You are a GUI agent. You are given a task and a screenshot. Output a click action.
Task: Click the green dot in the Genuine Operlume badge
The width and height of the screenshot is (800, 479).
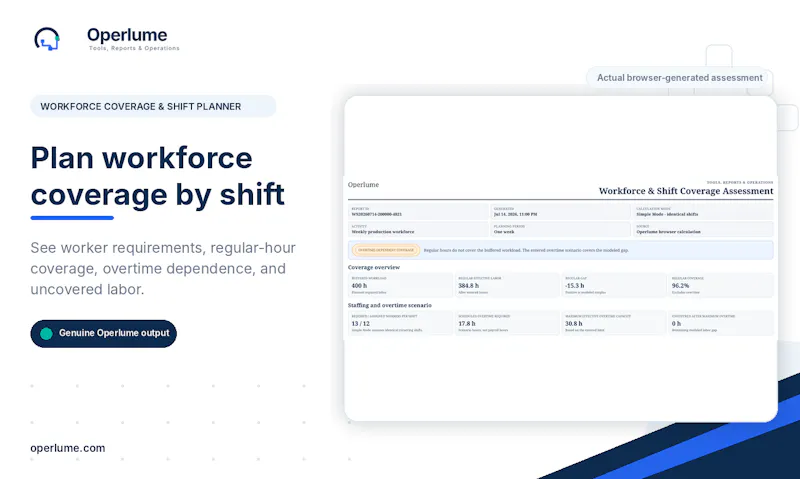(46, 334)
